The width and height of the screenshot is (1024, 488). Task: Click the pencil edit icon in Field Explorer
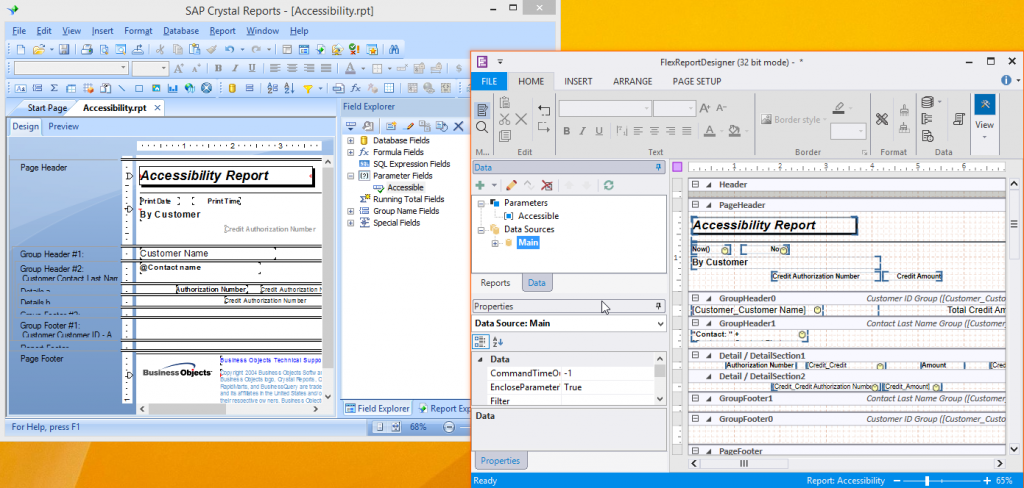pos(410,126)
